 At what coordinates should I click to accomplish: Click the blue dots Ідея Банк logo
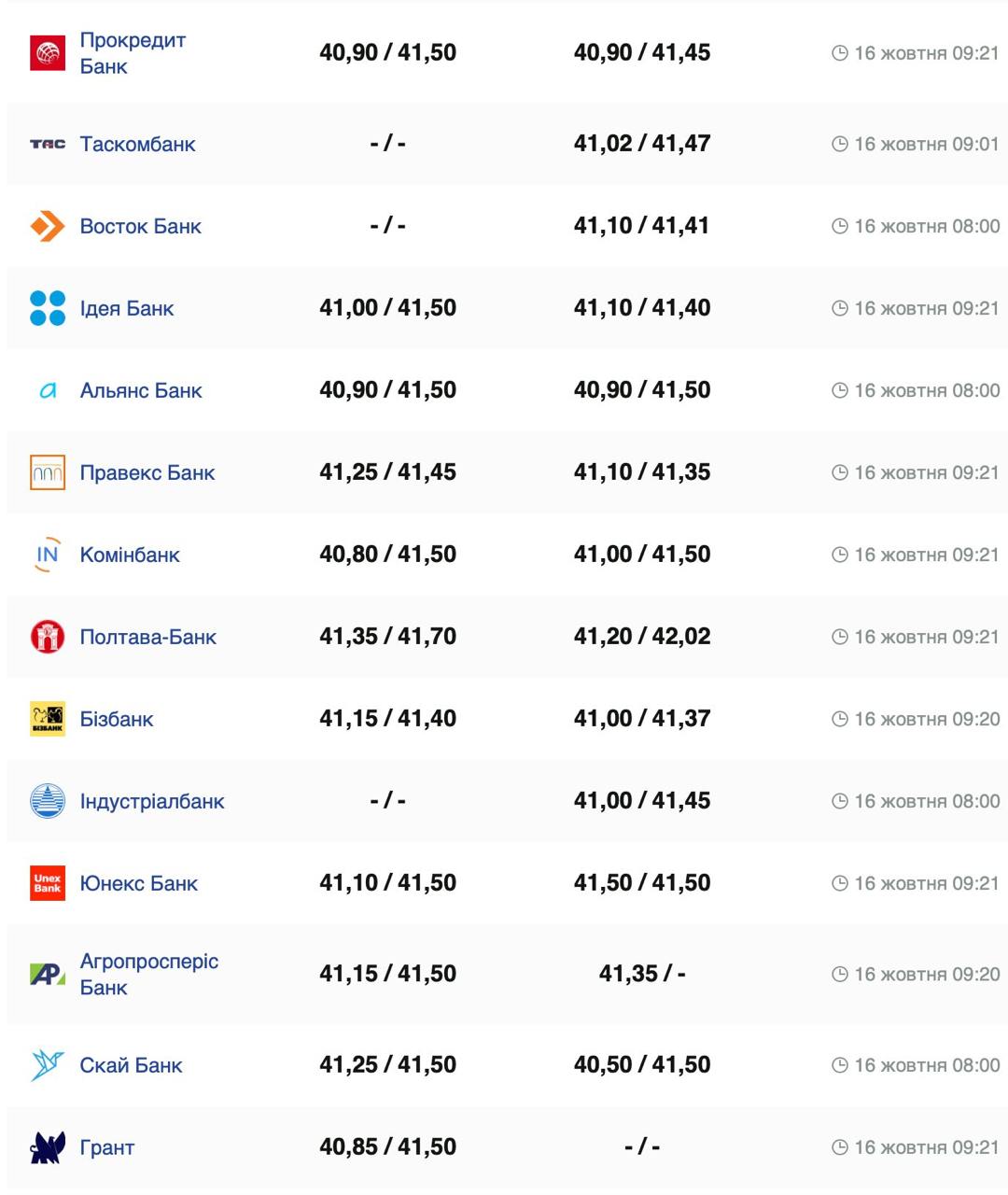pos(48,308)
